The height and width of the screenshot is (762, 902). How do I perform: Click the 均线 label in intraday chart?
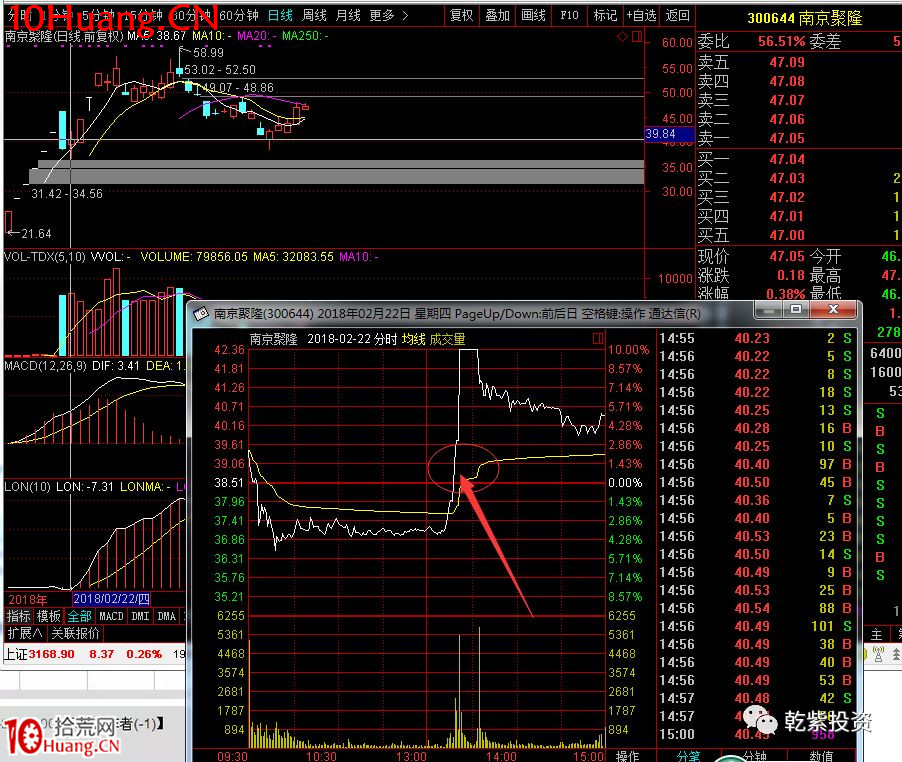pos(413,339)
